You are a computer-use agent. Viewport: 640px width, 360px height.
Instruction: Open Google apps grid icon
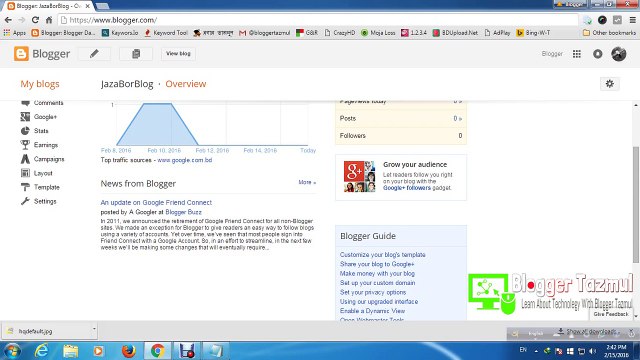[x=577, y=54]
